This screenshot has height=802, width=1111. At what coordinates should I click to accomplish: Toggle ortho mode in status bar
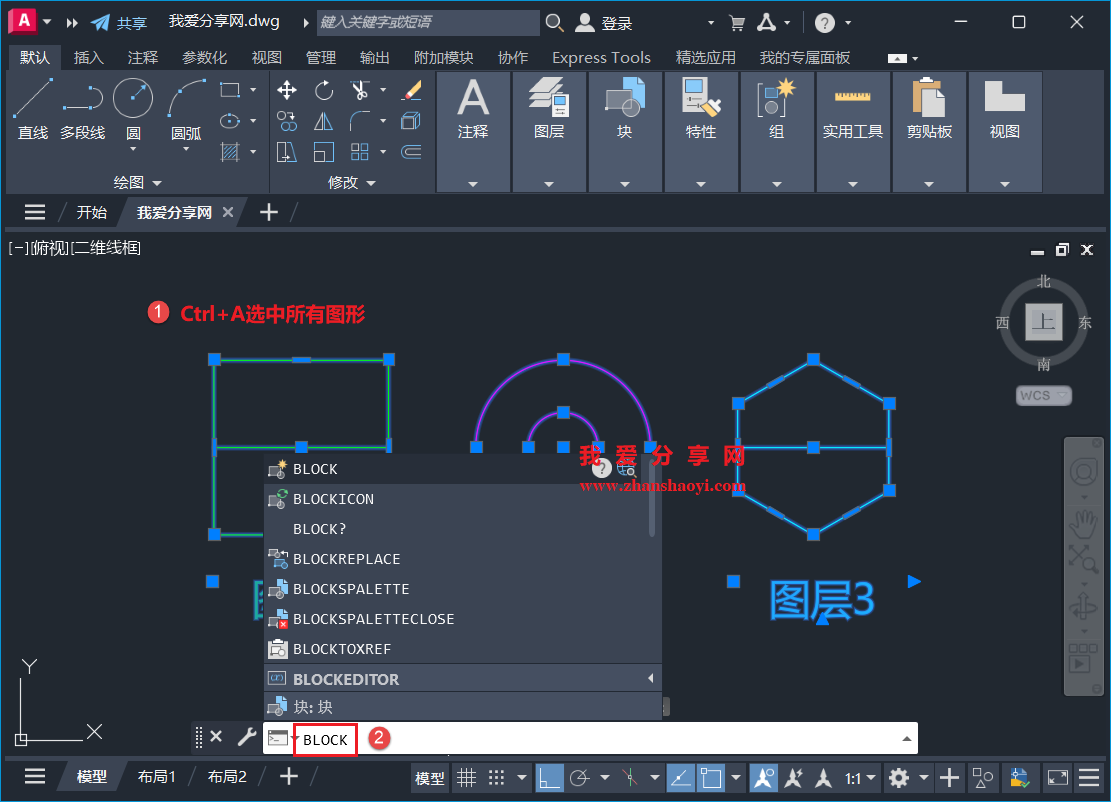[549, 777]
